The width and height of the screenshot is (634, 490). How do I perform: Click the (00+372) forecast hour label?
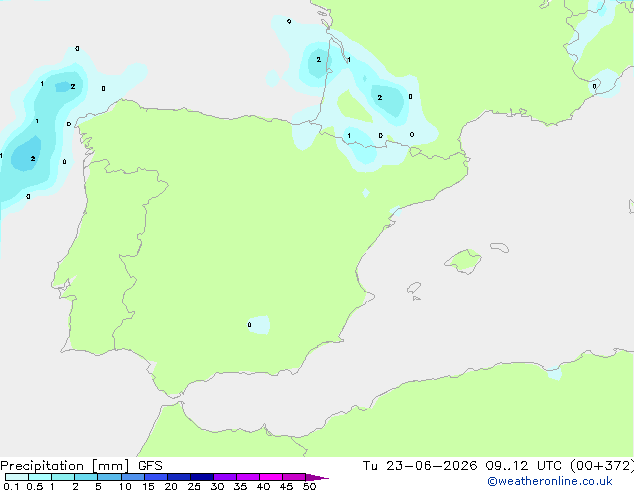(602, 466)
